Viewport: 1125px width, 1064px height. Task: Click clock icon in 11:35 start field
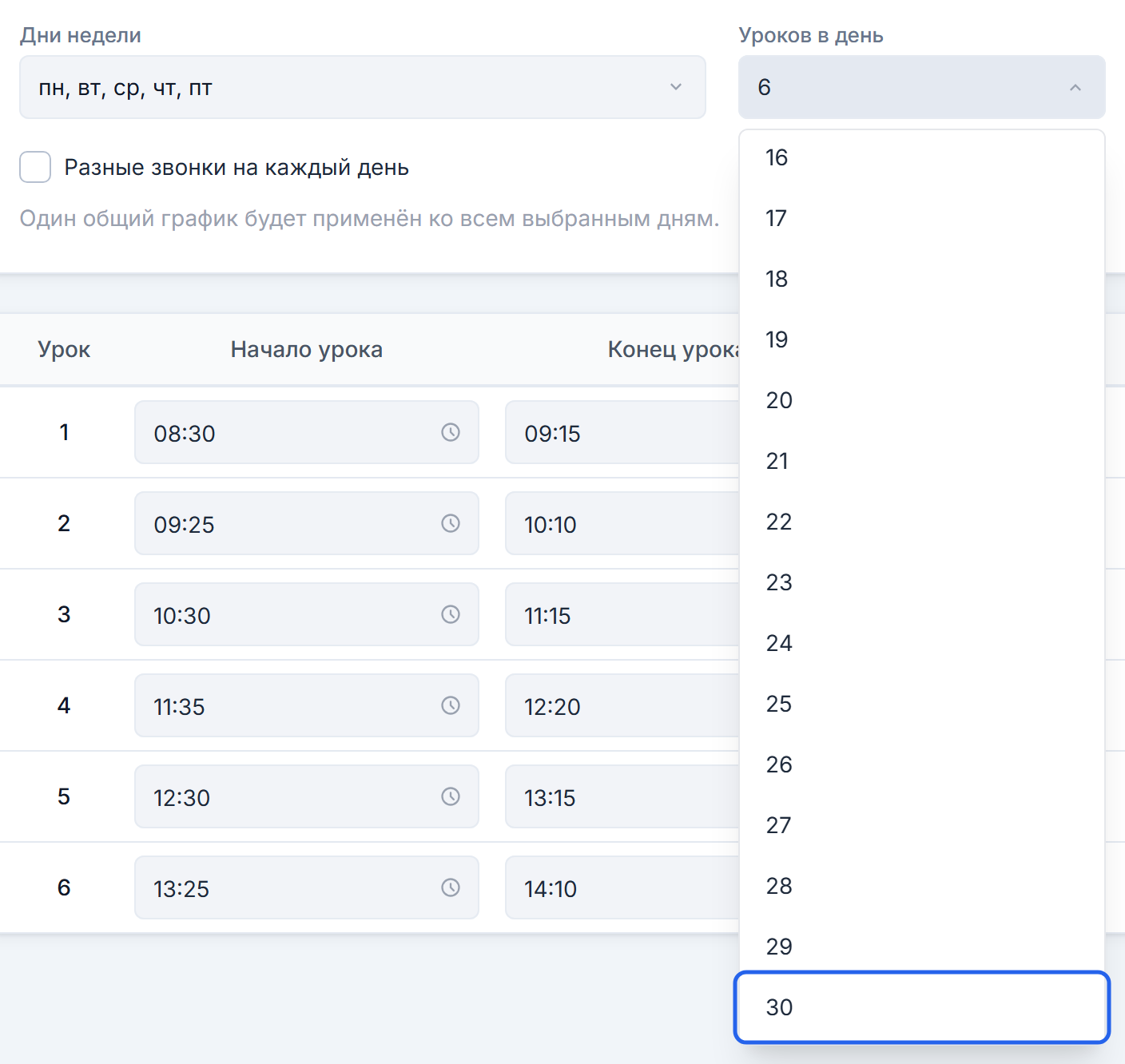click(451, 705)
